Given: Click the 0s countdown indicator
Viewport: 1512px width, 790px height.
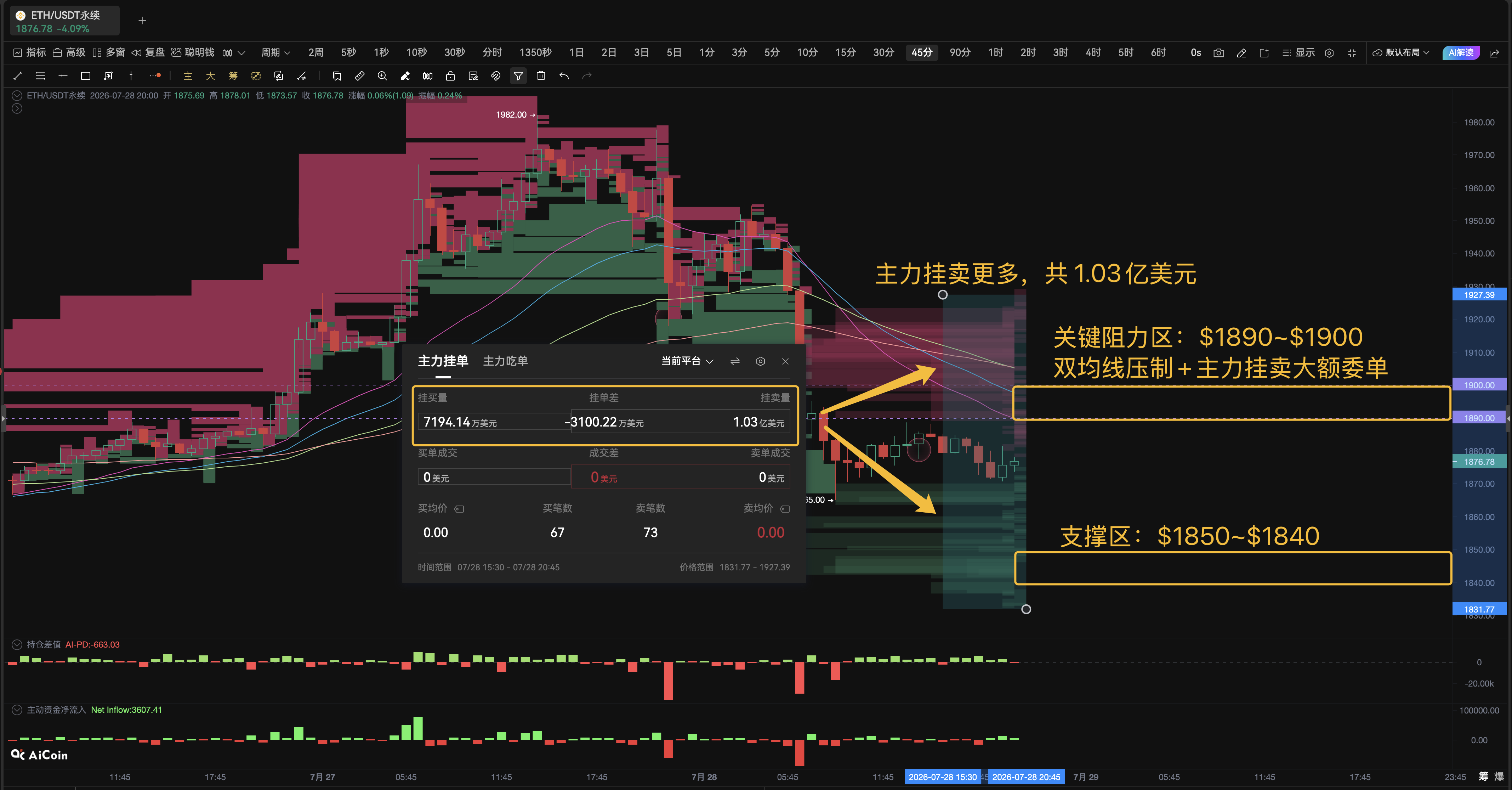Looking at the screenshot, I should (x=1196, y=53).
